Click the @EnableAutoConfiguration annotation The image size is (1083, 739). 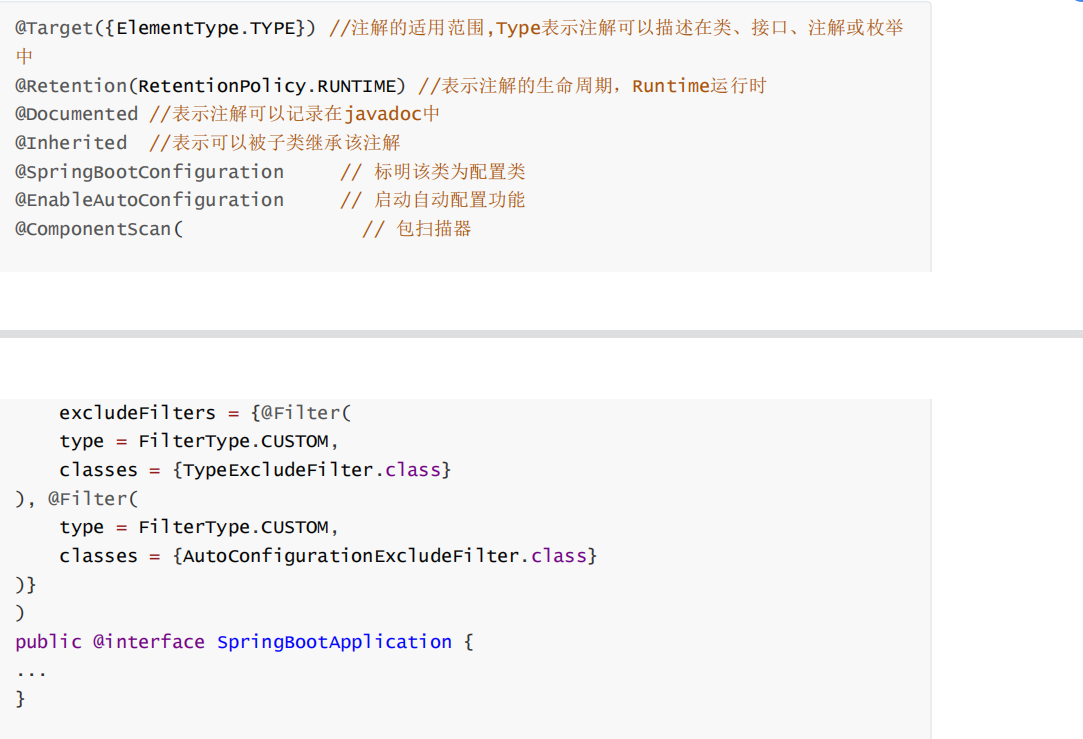[149, 200]
